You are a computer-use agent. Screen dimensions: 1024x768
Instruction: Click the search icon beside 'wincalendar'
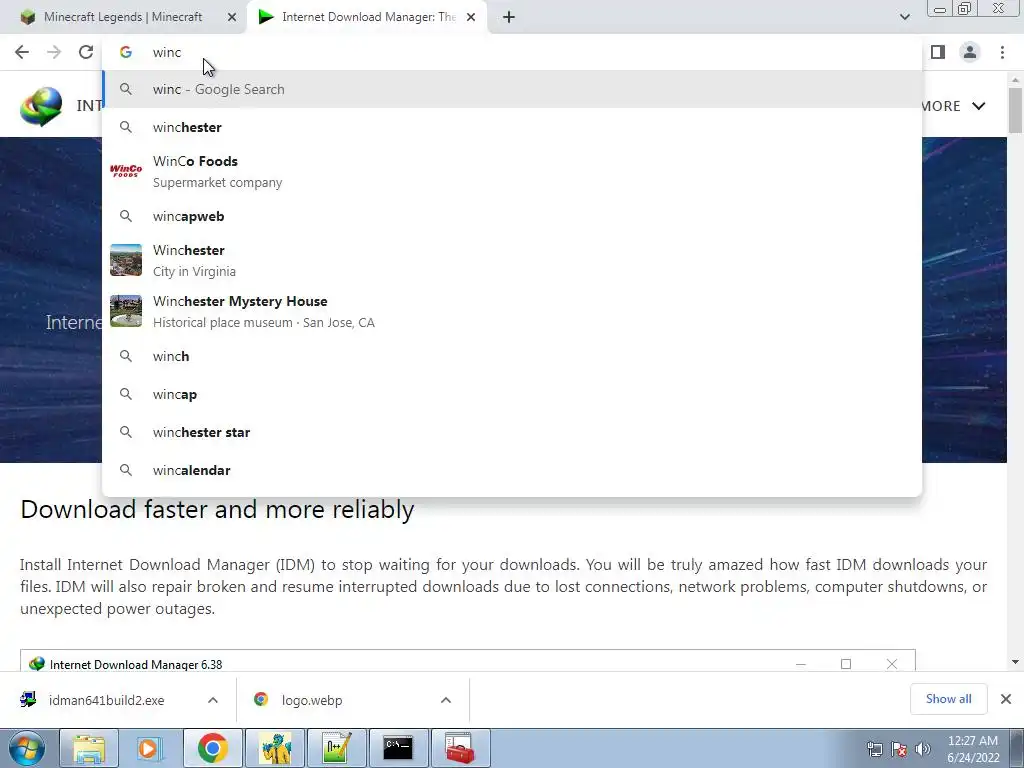[125, 470]
